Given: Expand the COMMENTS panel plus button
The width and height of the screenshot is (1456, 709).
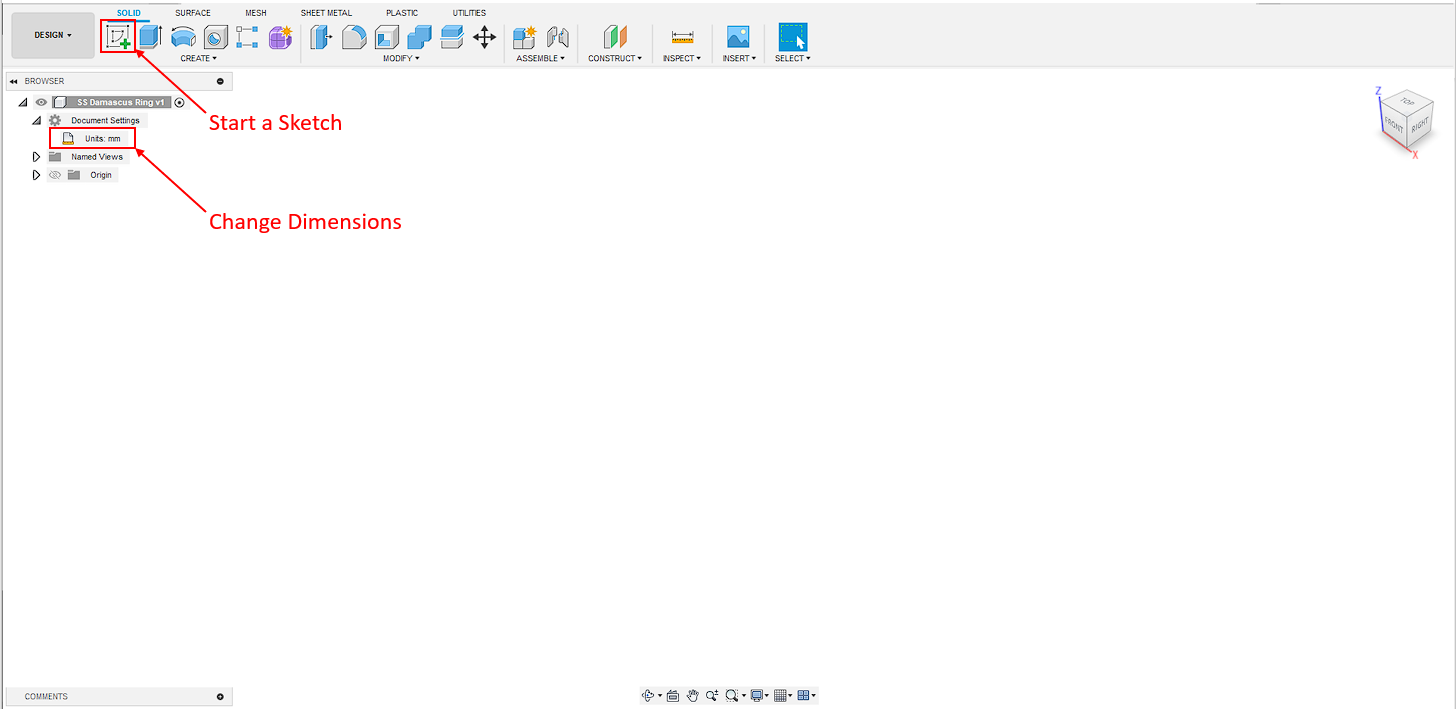Looking at the screenshot, I should (220, 697).
